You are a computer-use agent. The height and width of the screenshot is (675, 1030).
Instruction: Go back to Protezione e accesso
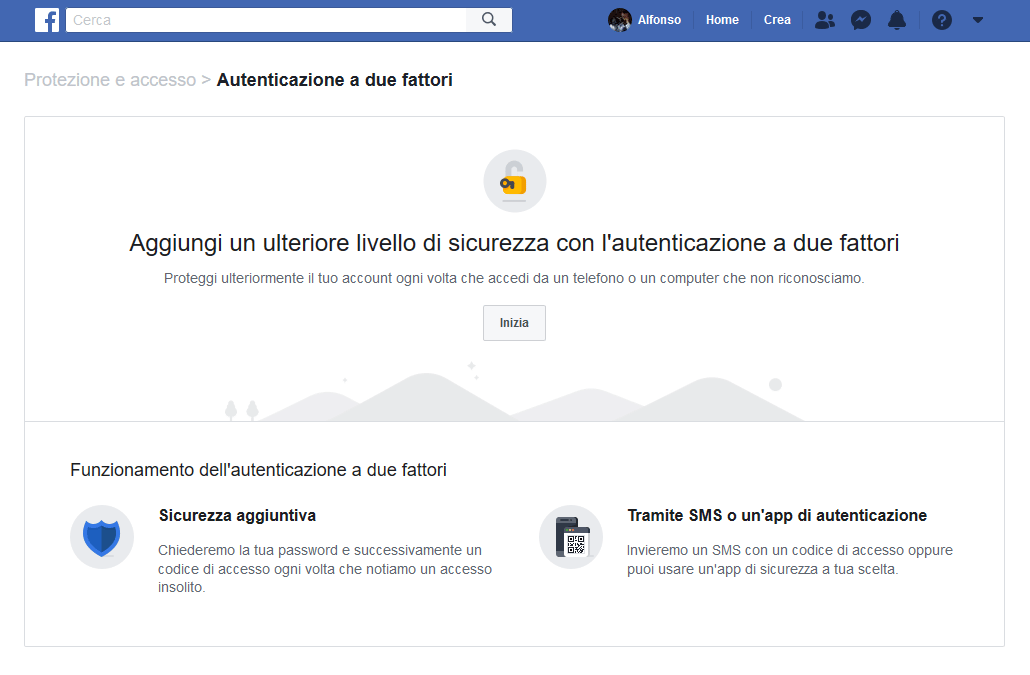(x=110, y=80)
